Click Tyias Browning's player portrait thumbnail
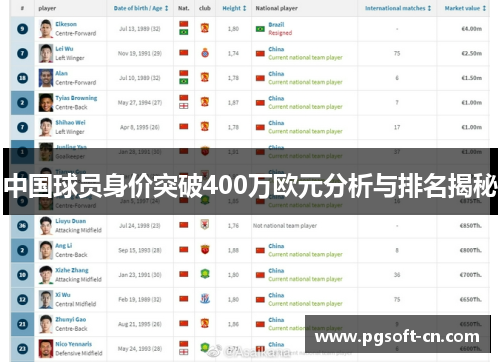The height and width of the screenshot is (362, 500). 46,103
